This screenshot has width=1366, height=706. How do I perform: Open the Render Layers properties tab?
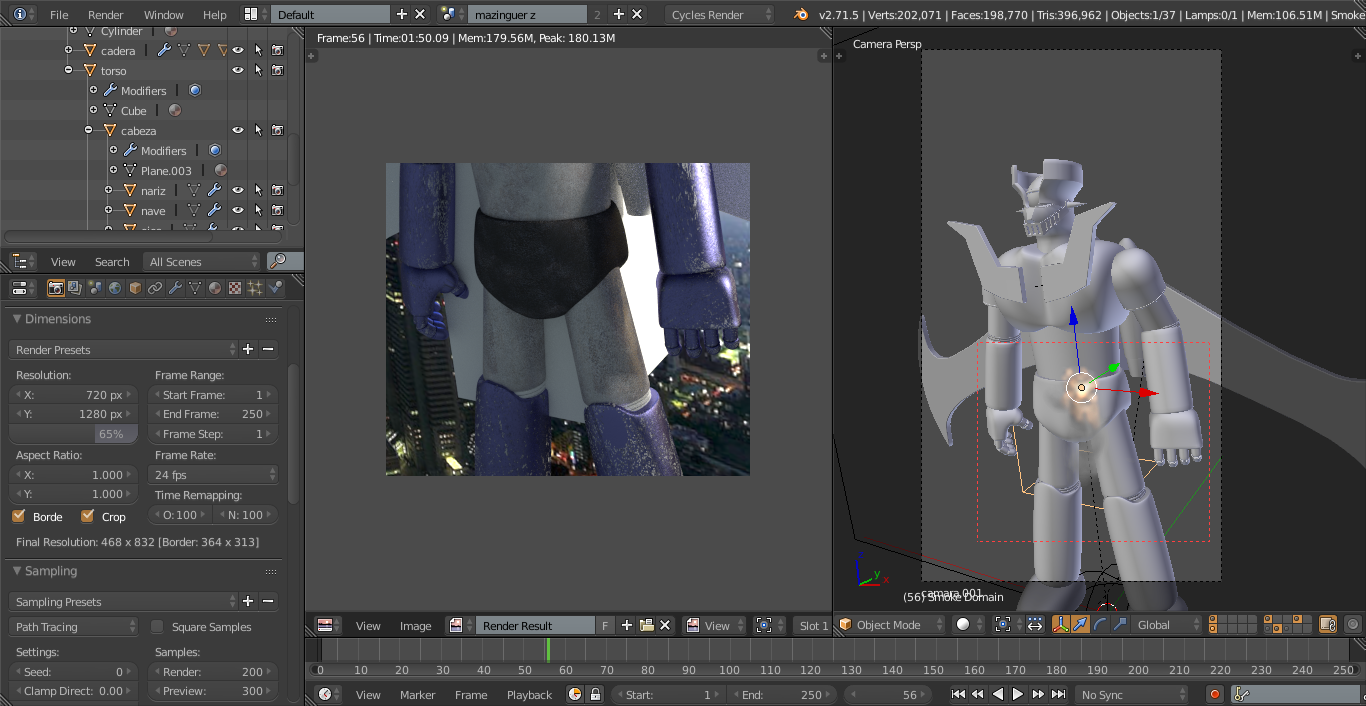pyautogui.click(x=75, y=288)
